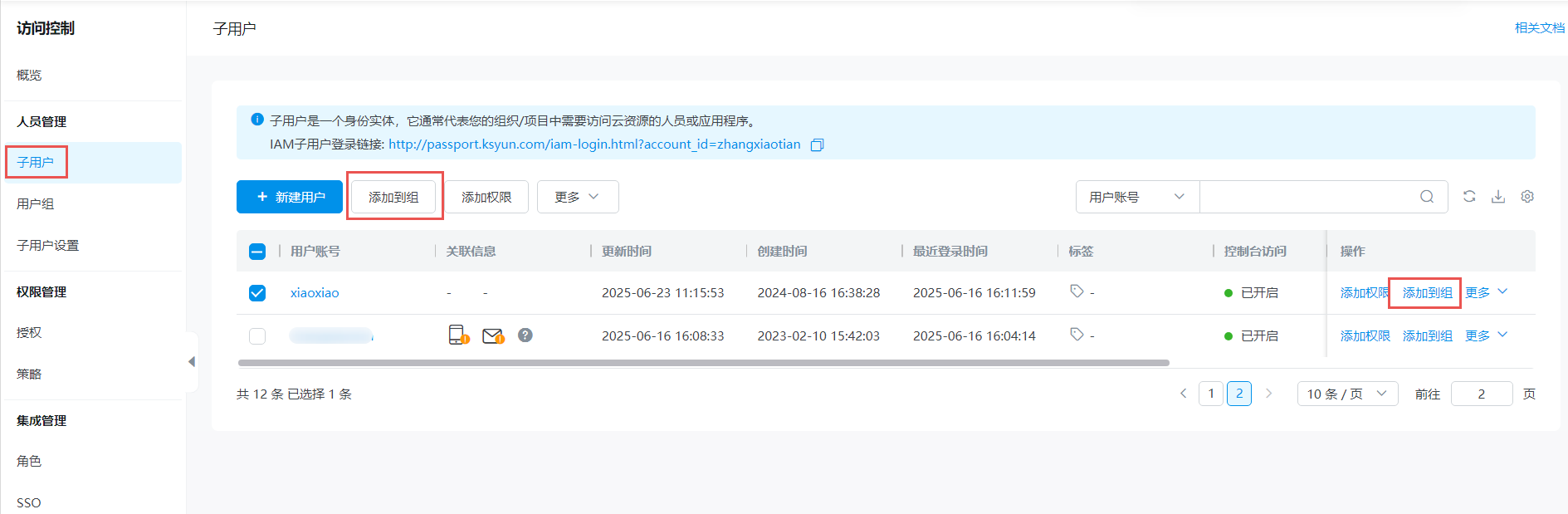Image resolution: width=1568 pixels, height=514 pixels.
Task: Open the 用户账号 search type dropdown
Action: (1136, 197)
